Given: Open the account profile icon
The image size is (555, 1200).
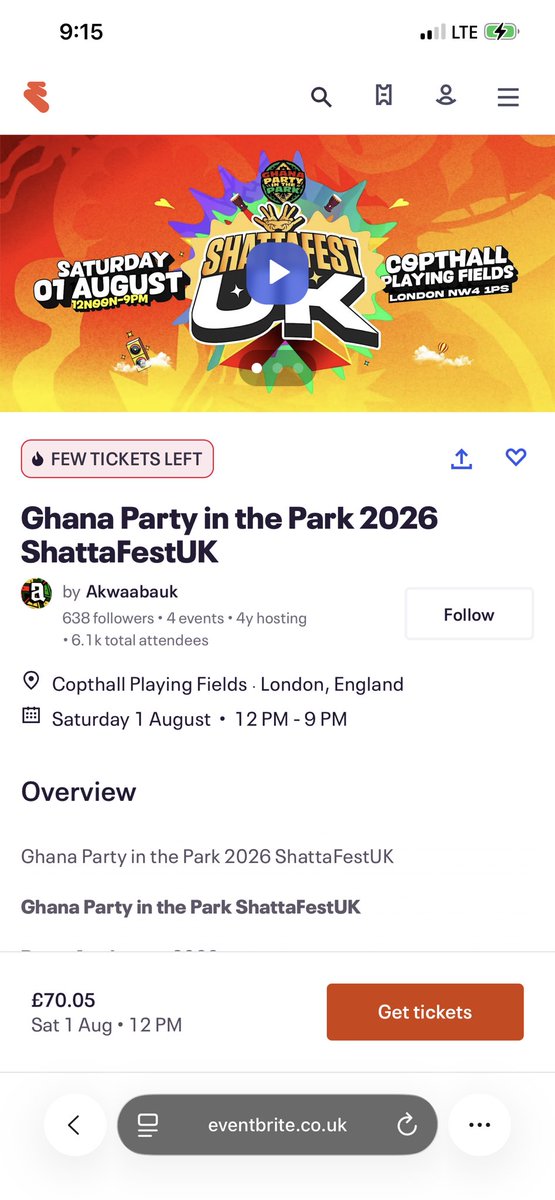Looking at the screenshot, I should click(x=446, y=96).
